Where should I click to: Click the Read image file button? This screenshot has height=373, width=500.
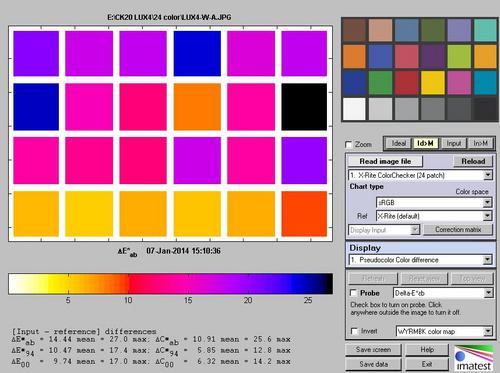pyautogui.click(x=385, y=161)
